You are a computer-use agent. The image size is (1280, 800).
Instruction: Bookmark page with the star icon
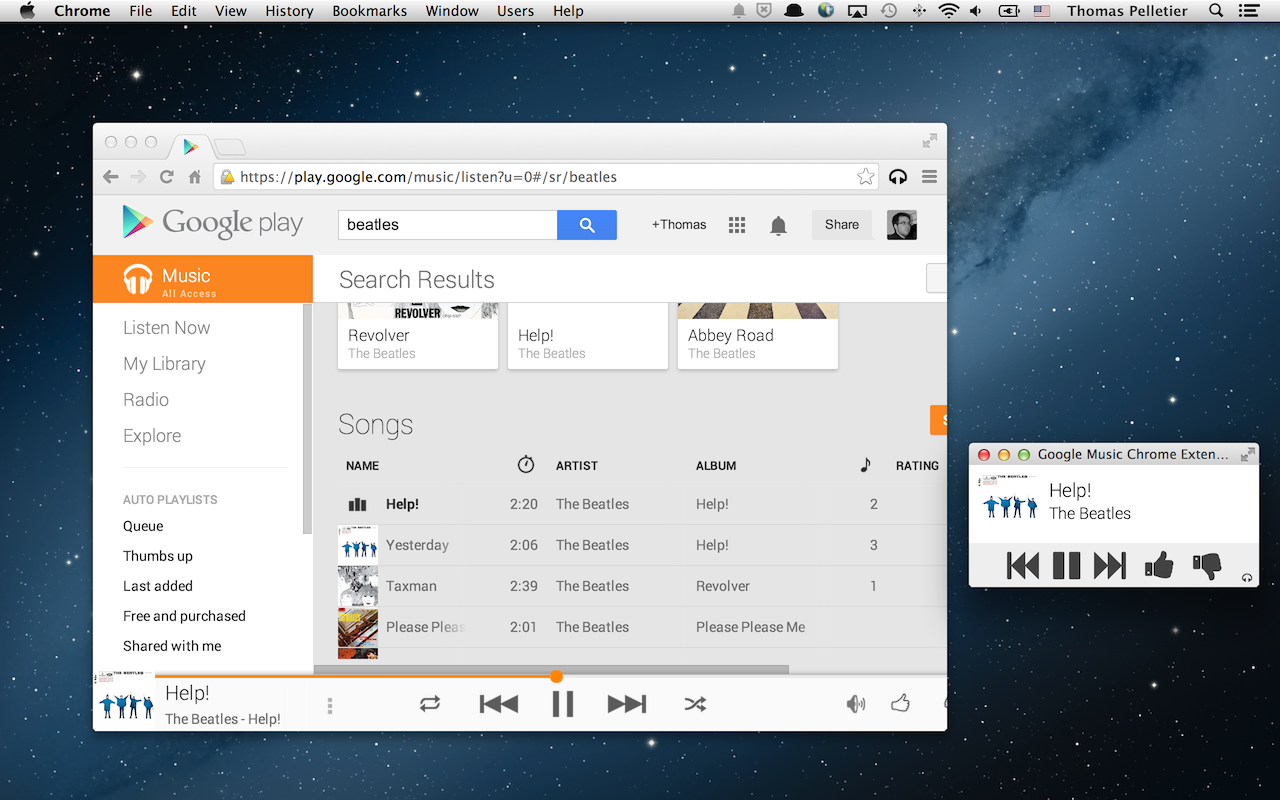click(x=866, y=177)
